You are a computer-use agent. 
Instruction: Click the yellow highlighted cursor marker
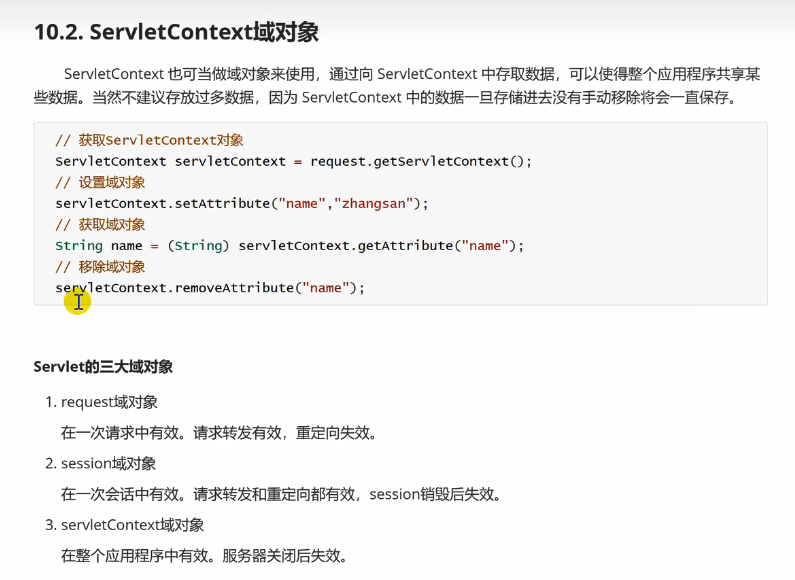[77, 301]
